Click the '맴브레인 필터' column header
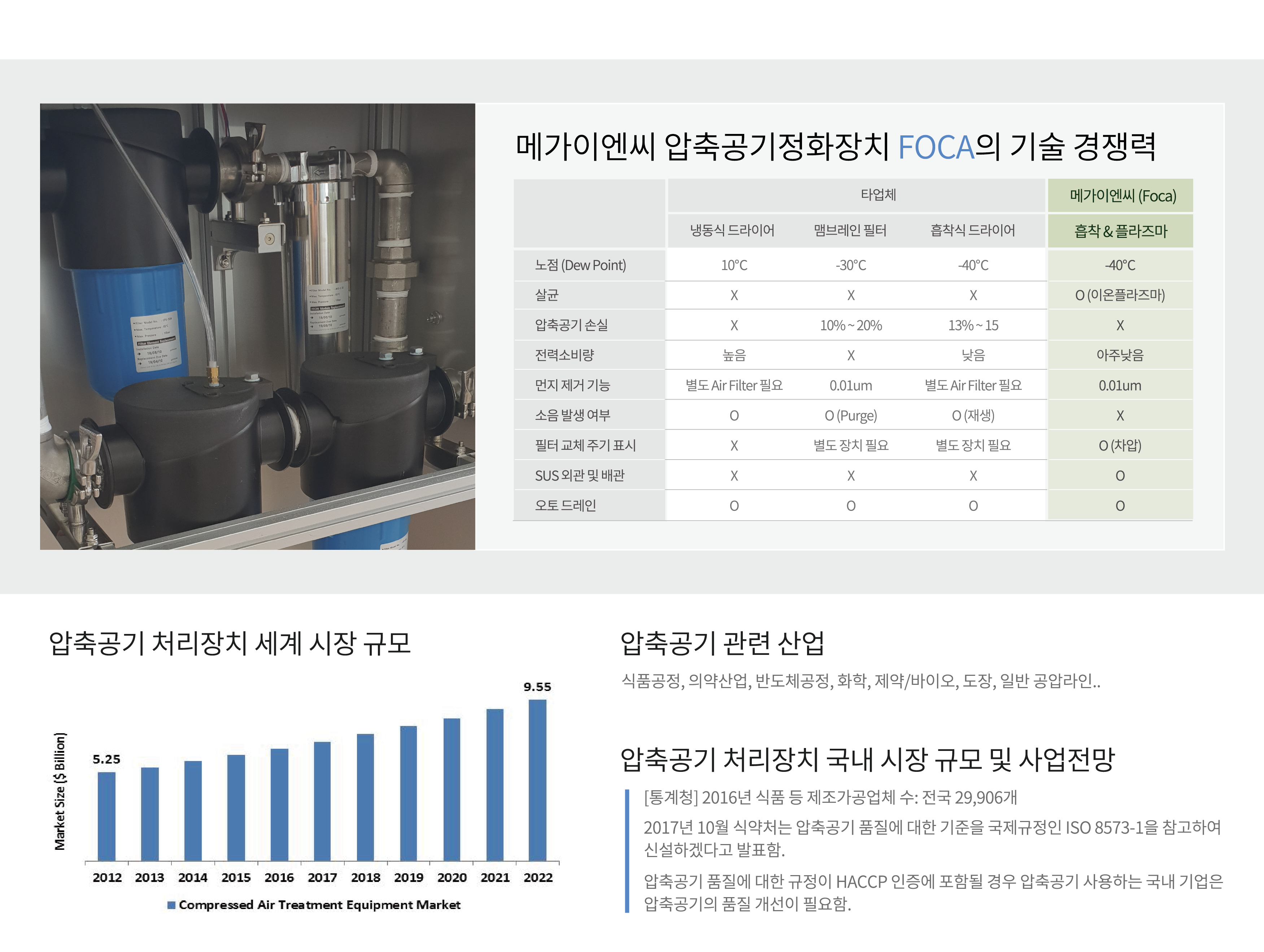The width and height of the screenshot is (1264, 952). 850,230
